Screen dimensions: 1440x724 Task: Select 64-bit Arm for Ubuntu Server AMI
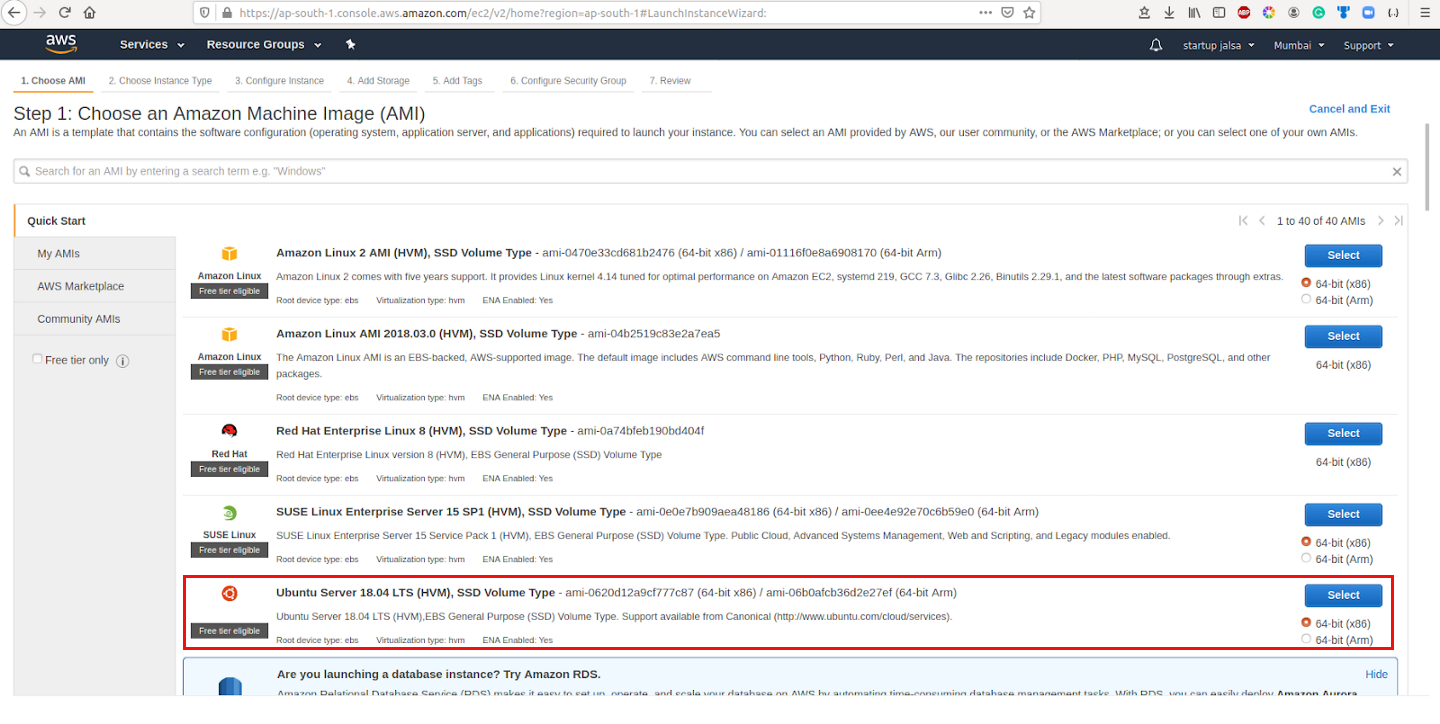pyautogui.click(x=1306, y=639)
